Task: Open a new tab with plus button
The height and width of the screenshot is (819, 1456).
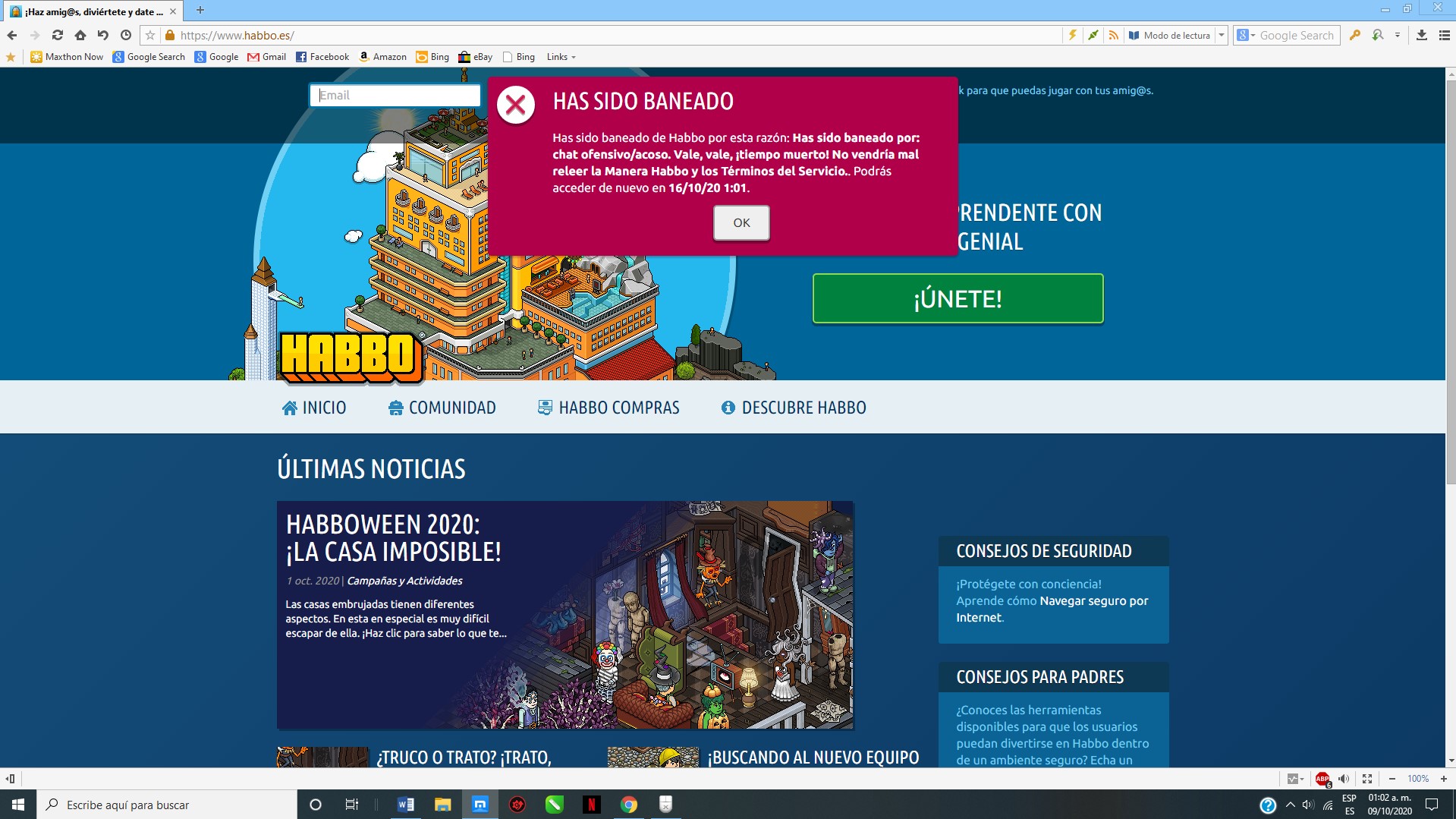Action: [x=200, y=10]
